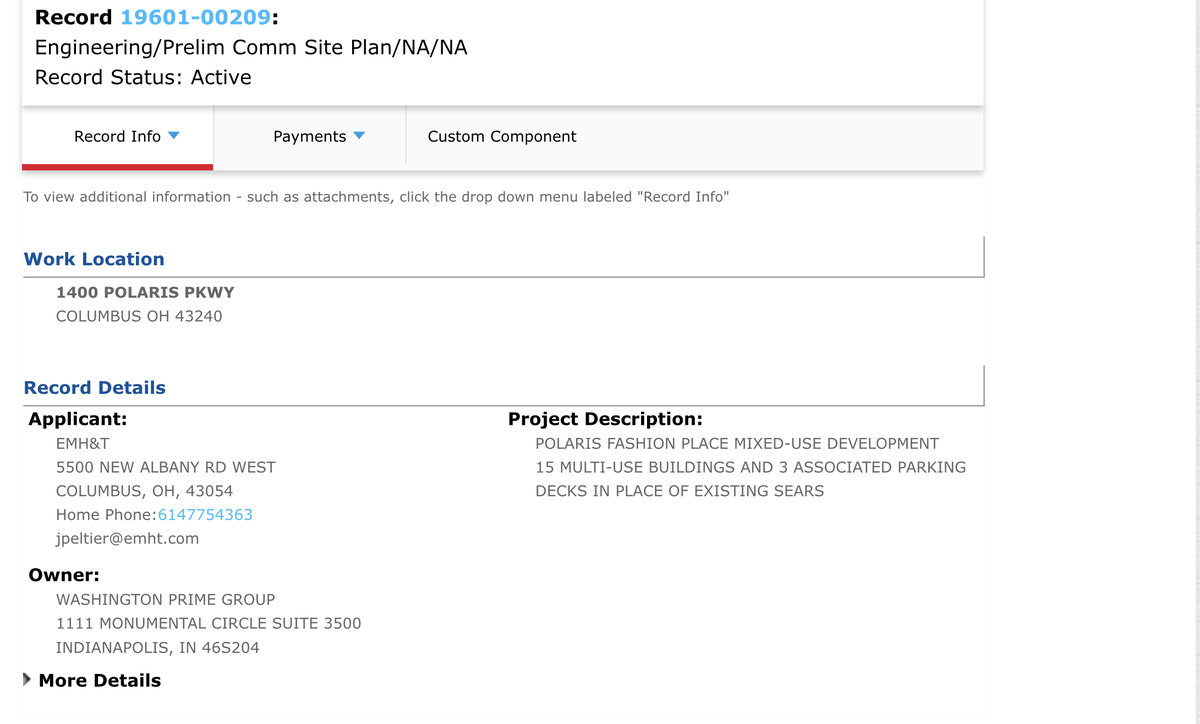Select the 5500 NEW ALBANY RD WEST text
Viewport: 1200px width, 724px height.
166,467
